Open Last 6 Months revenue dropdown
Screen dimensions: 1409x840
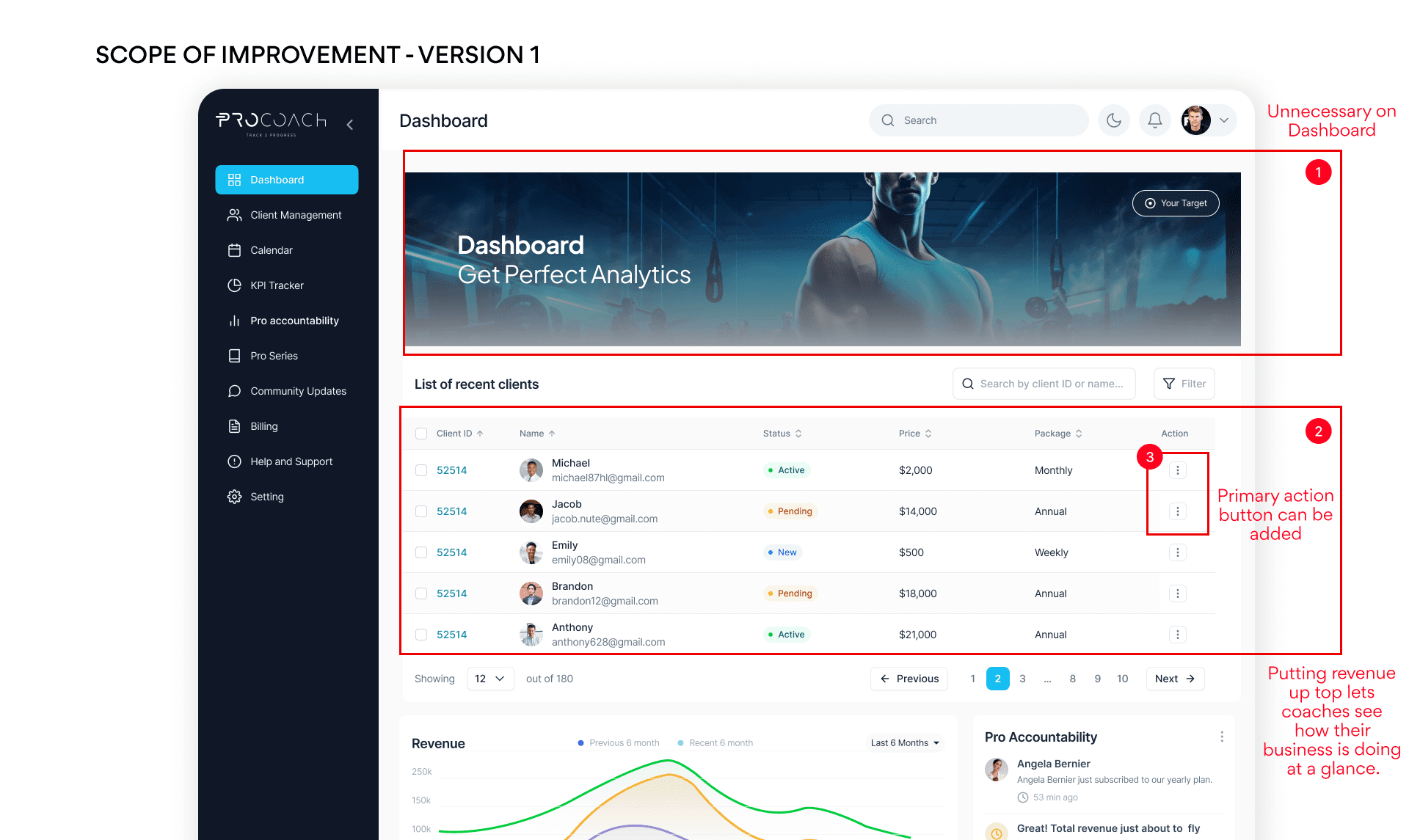point(905,743)
